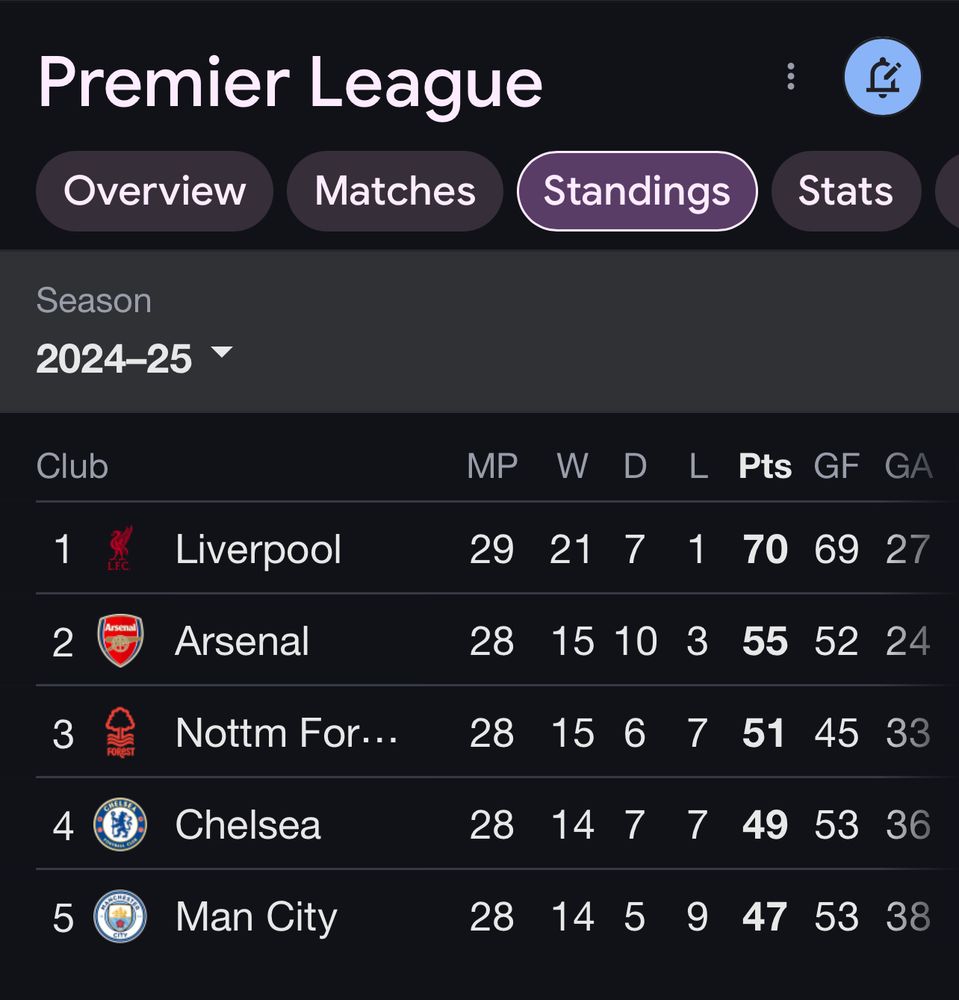959x1000 pixels.
Task: Select the Nottm Forest team name
Action: (286, 733)
